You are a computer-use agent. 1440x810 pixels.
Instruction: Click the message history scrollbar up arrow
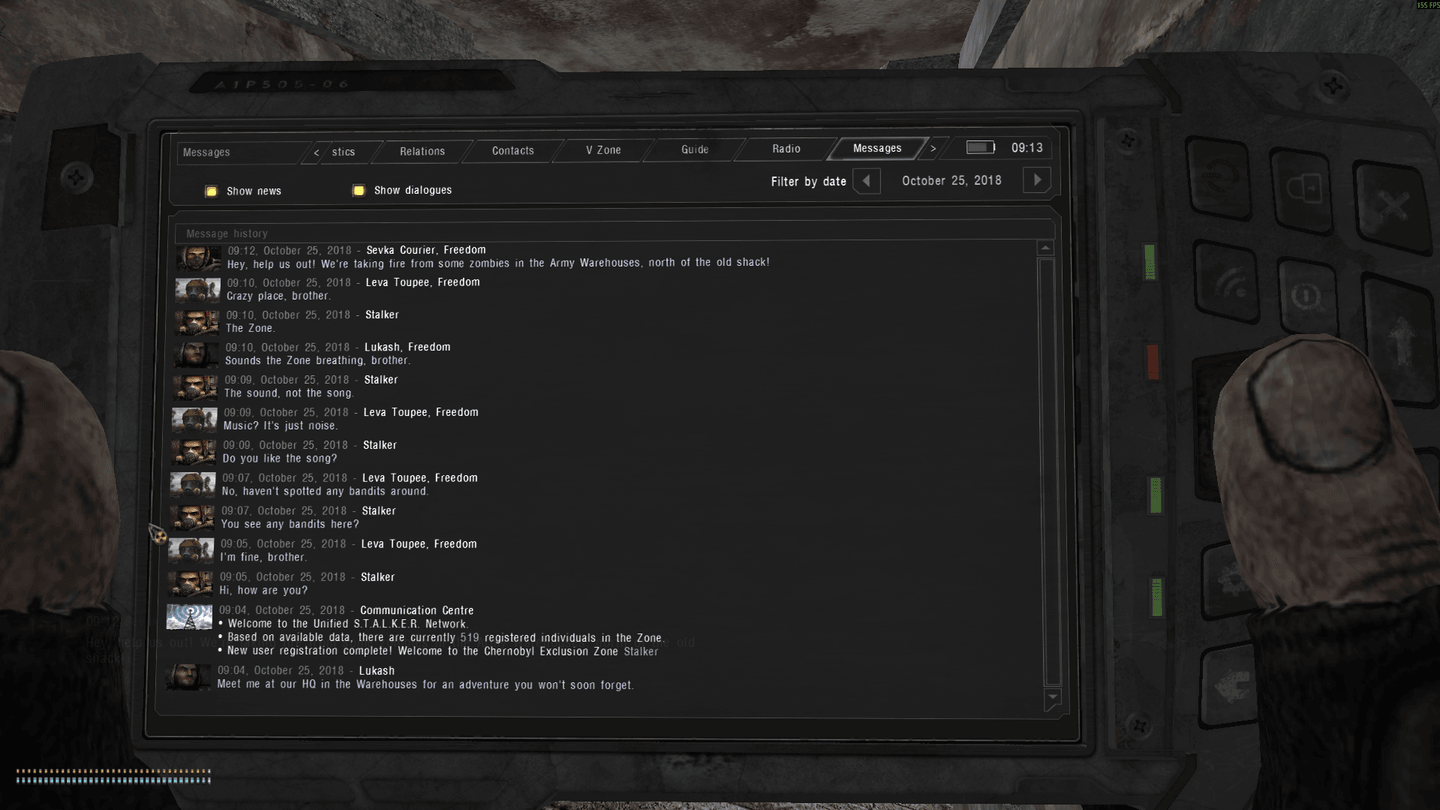pyautogui.click(x=1045, y=247)
